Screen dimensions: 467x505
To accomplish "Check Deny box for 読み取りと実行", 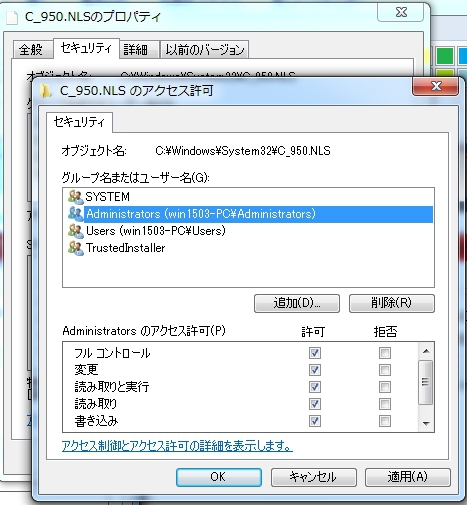I will [x=385, y=387].
